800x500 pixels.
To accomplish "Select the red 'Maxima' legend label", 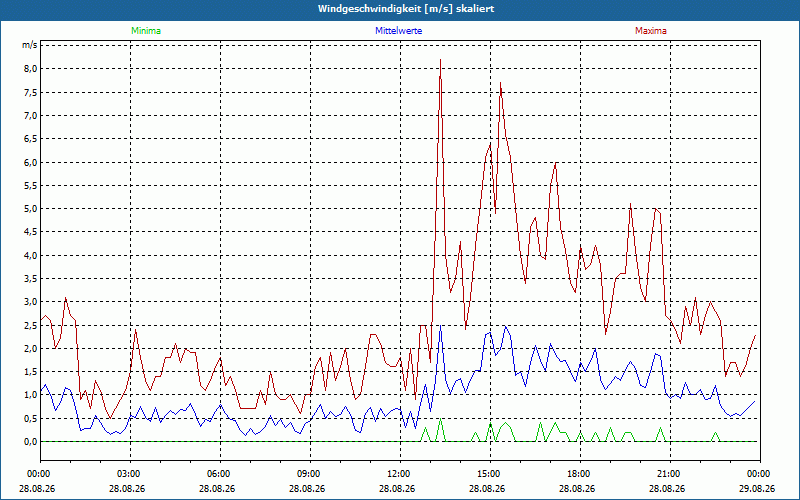I will click(651, 31).
